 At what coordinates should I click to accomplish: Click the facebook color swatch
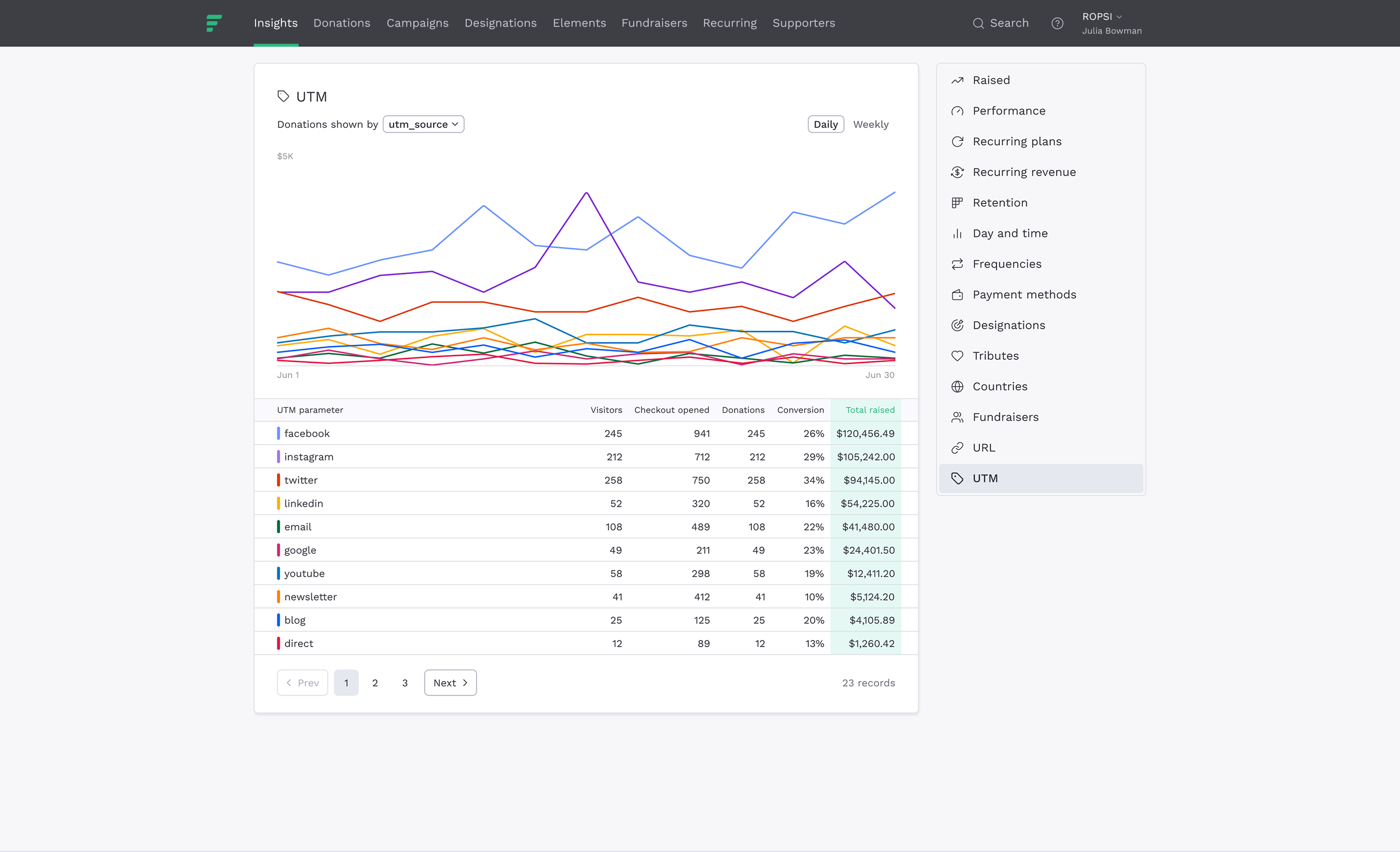(x=279, y=433)
